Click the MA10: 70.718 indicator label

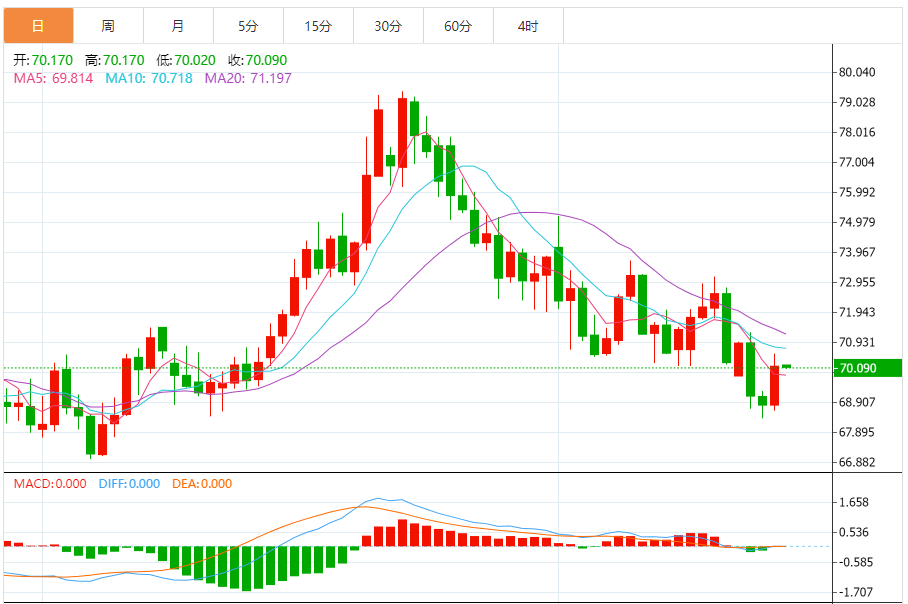point(149,78)
